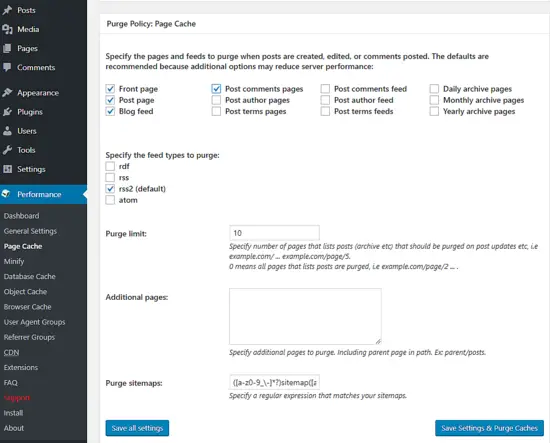Image resolution: width=550 pixels, height=443 pixels.
Task: Check the rss feed type
Action: click(x=110, y=177)
